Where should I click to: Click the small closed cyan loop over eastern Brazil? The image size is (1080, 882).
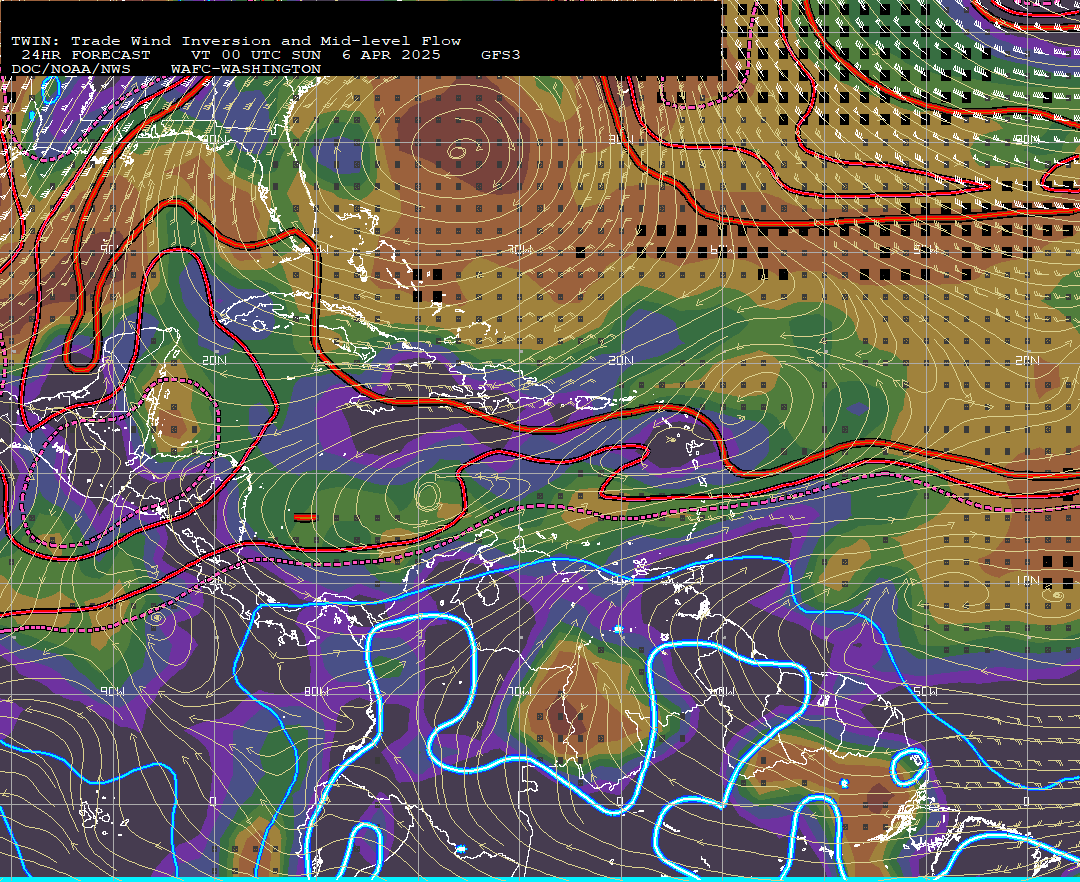pos(909,767)
